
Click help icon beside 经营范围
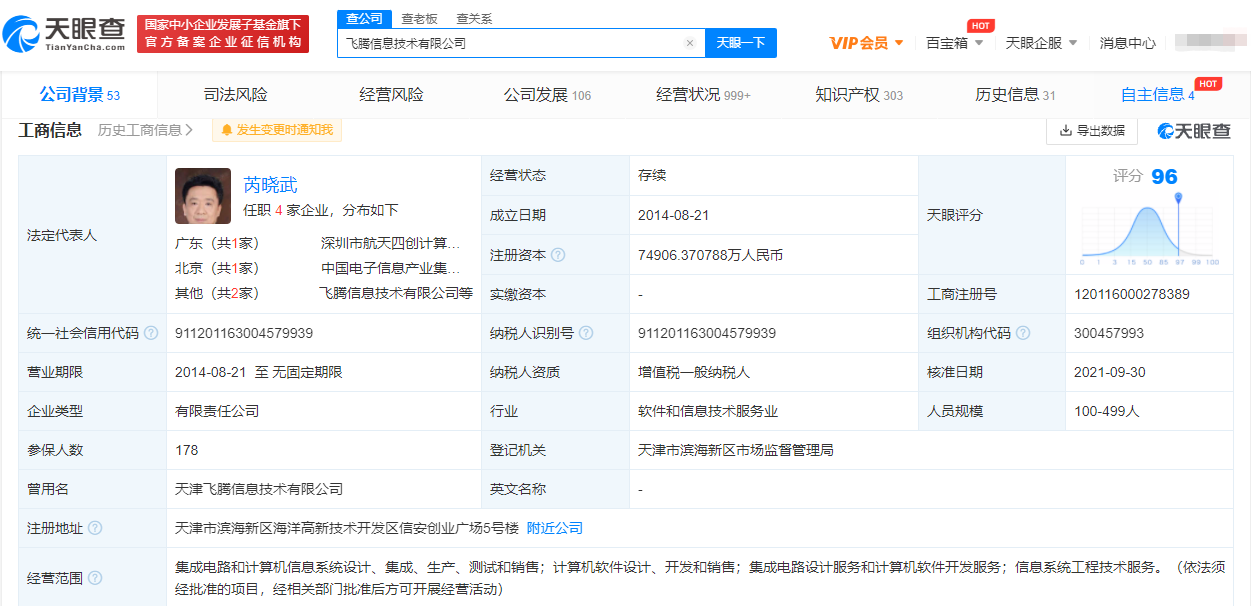click(95, 578)
